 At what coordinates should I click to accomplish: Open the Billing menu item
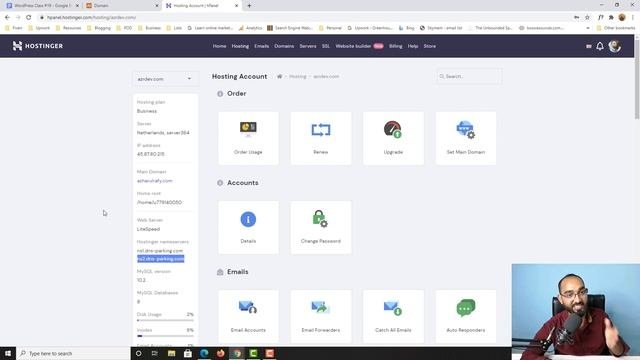(396, 46)
